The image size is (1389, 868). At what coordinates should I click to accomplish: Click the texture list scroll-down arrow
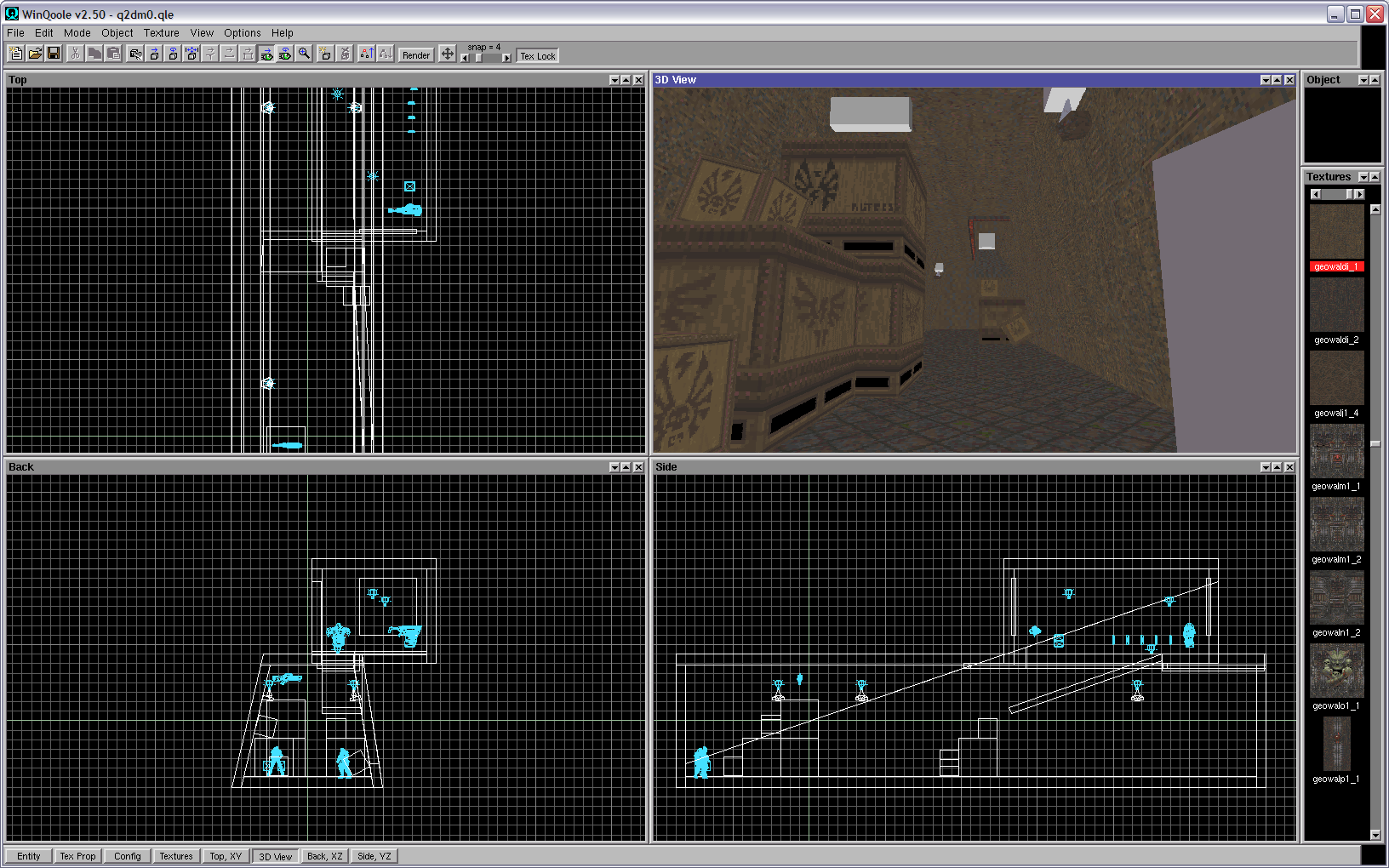[1375, 836]
